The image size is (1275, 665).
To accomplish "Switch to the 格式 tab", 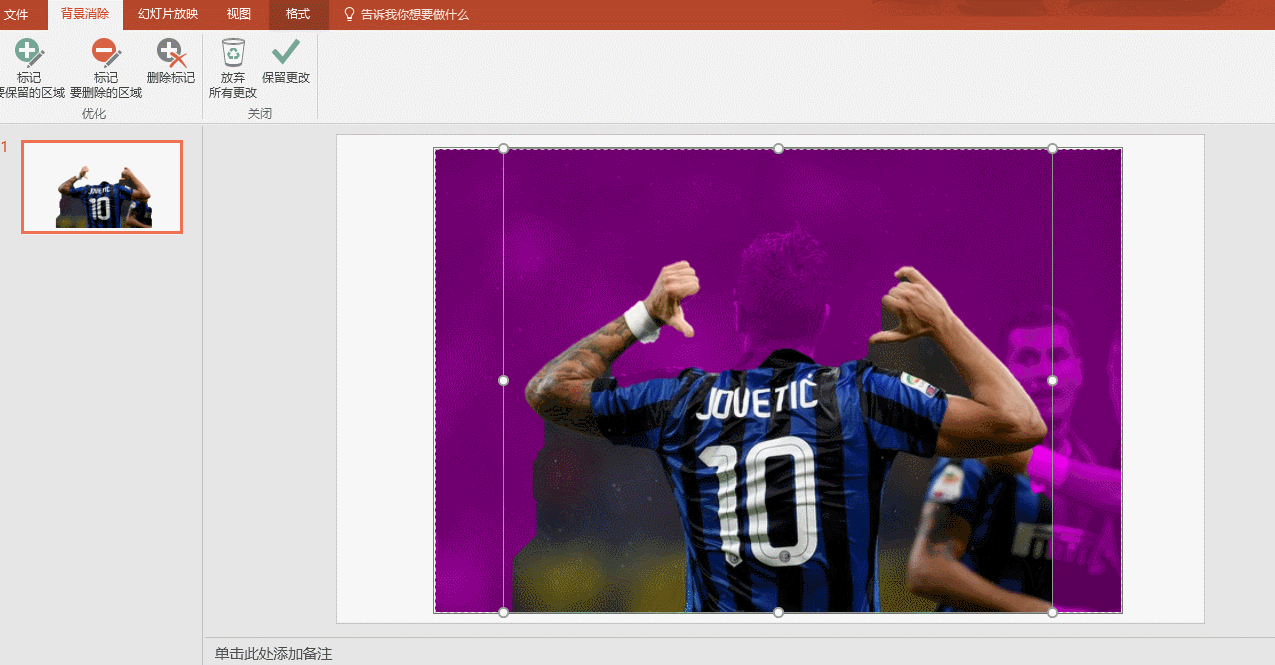I will 298,14.
